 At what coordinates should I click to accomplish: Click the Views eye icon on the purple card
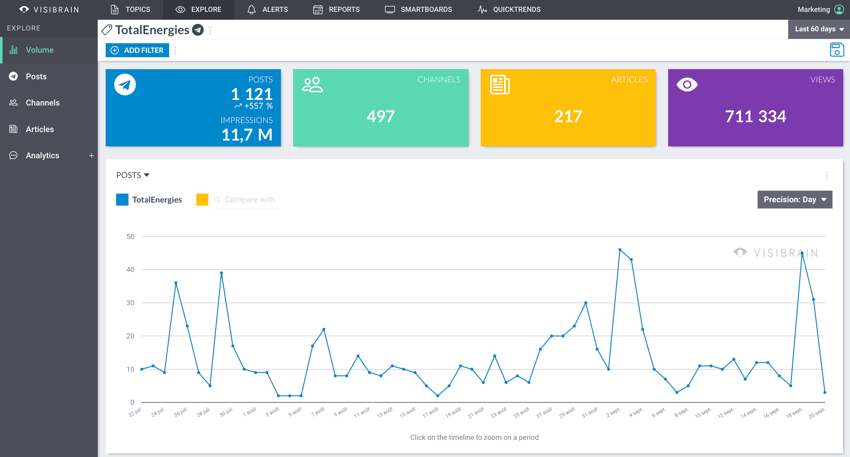click(687, 85)
